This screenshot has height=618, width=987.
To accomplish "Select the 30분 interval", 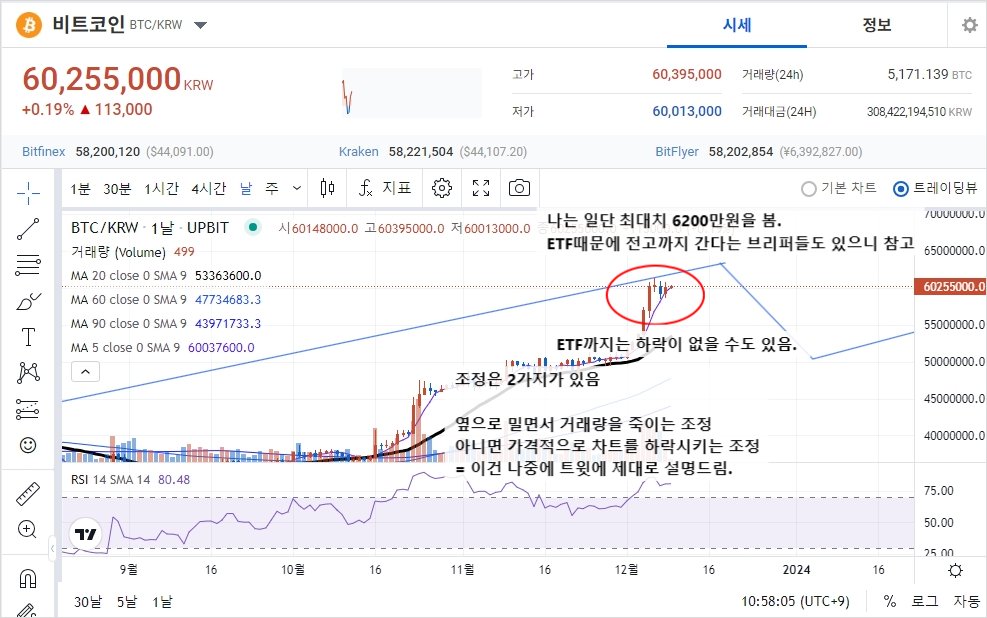I will 117,188.
